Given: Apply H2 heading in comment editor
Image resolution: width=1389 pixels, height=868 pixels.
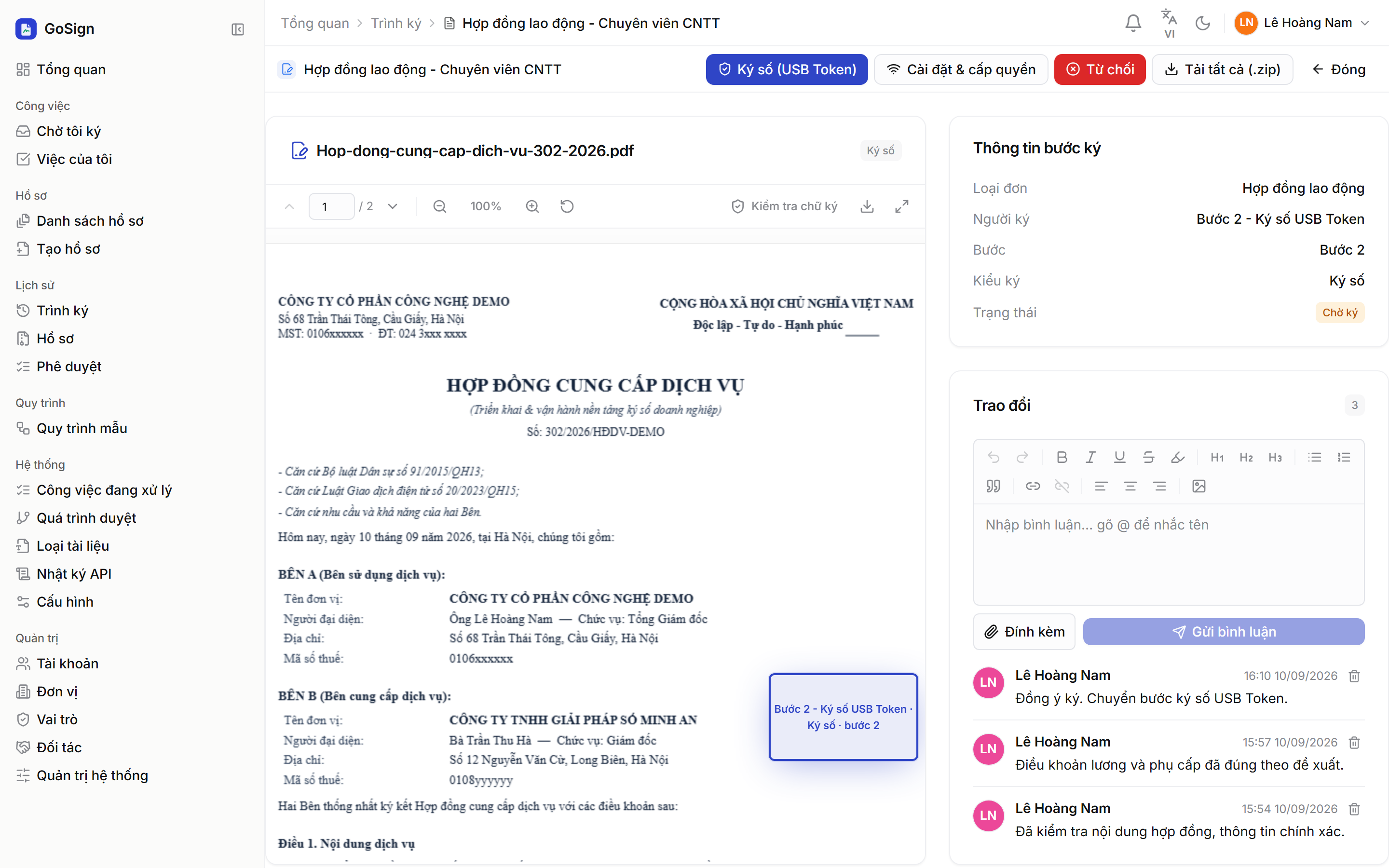Looking at the screenshot, I should point(1246,457).
